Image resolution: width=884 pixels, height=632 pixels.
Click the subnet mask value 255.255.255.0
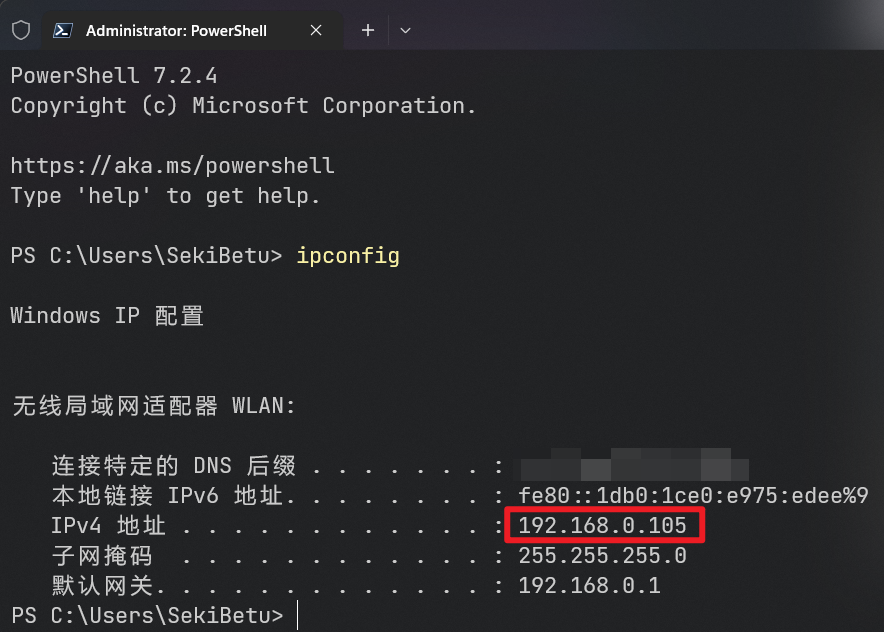(x=602, y=556)
